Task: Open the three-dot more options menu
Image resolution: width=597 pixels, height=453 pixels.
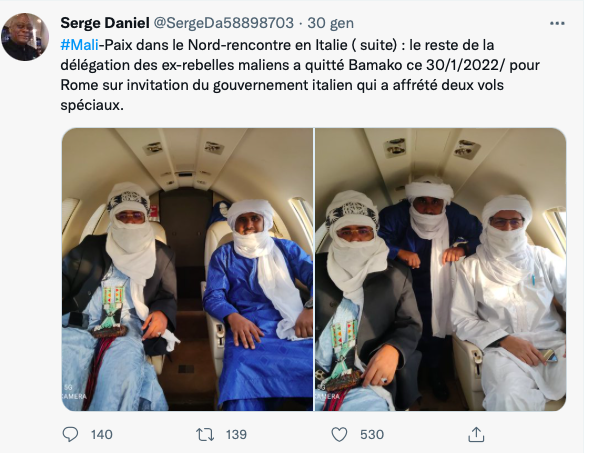Action: (557, 24)
